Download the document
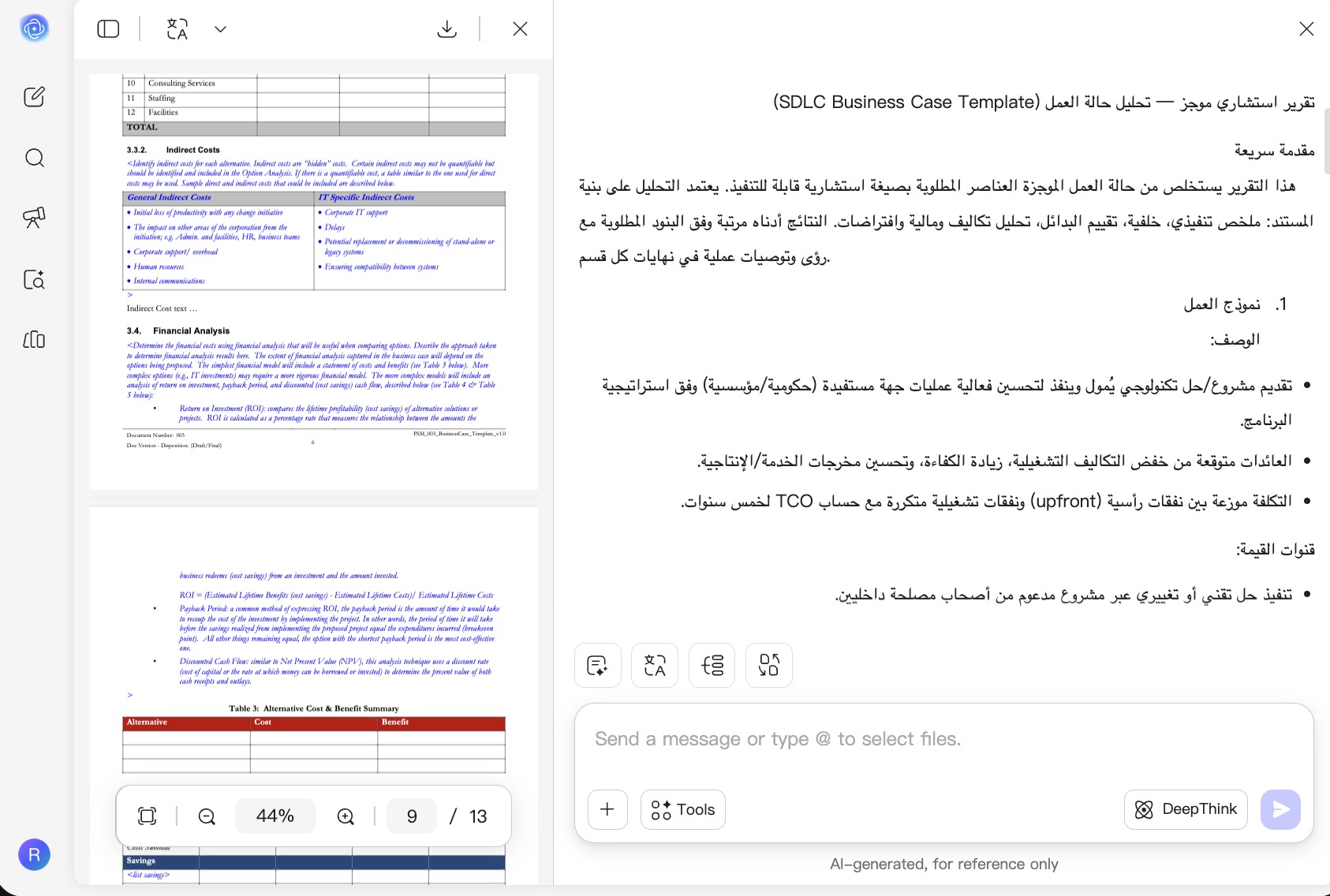1330x896 pixels. click(446, 29)
